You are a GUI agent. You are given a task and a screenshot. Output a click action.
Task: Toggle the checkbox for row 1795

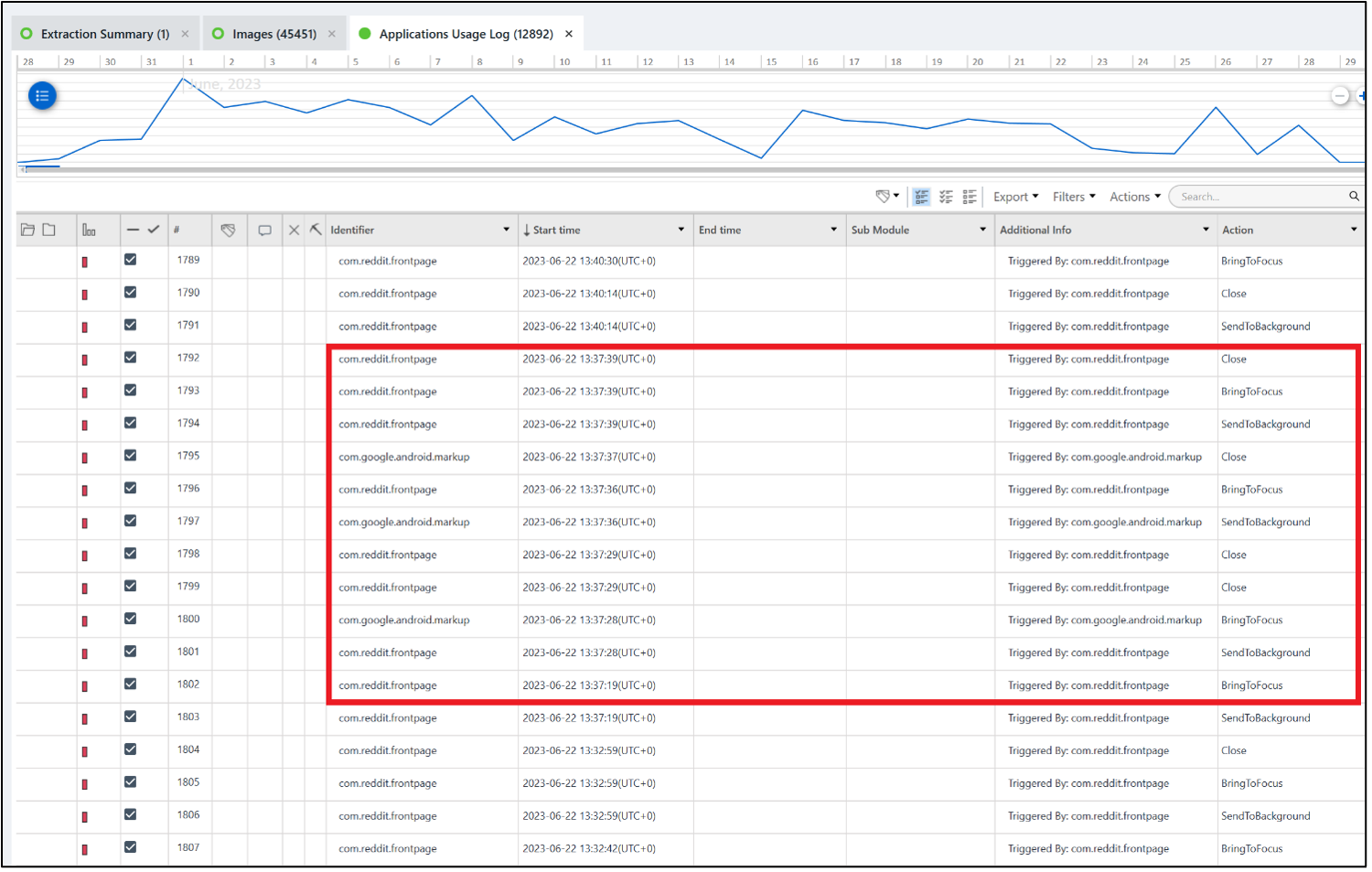tap(131, 456)
